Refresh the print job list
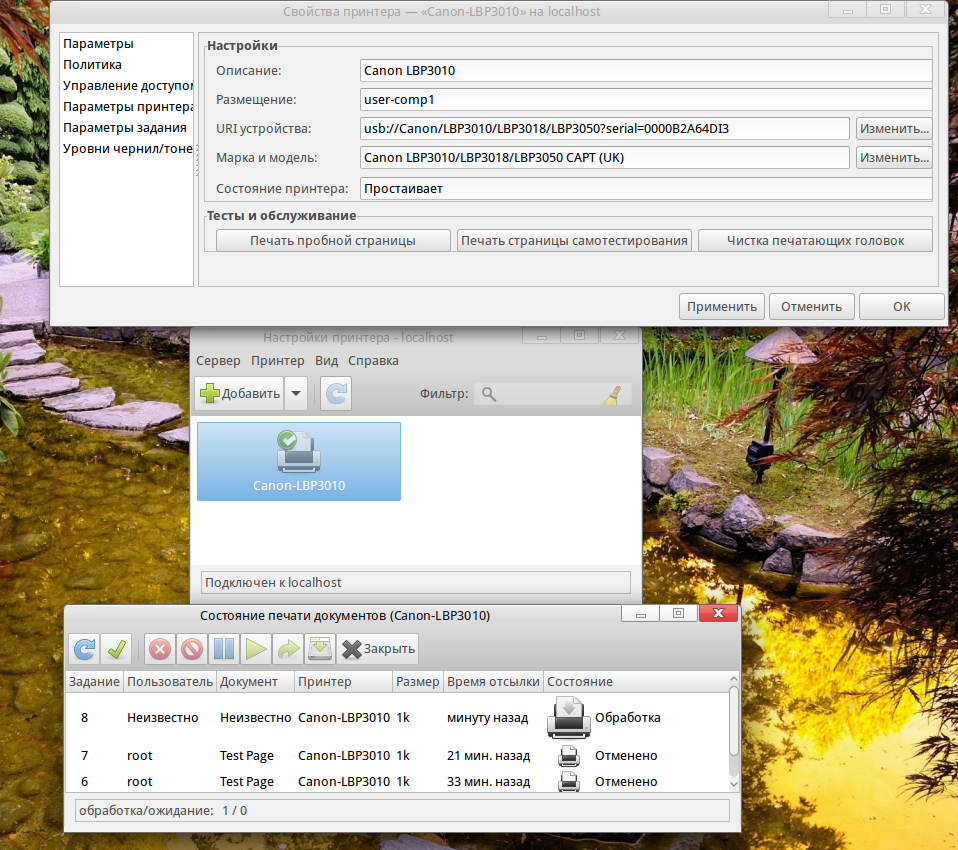Image resolution: width=958 pixels, height=850 pixels. click(85, 649)
